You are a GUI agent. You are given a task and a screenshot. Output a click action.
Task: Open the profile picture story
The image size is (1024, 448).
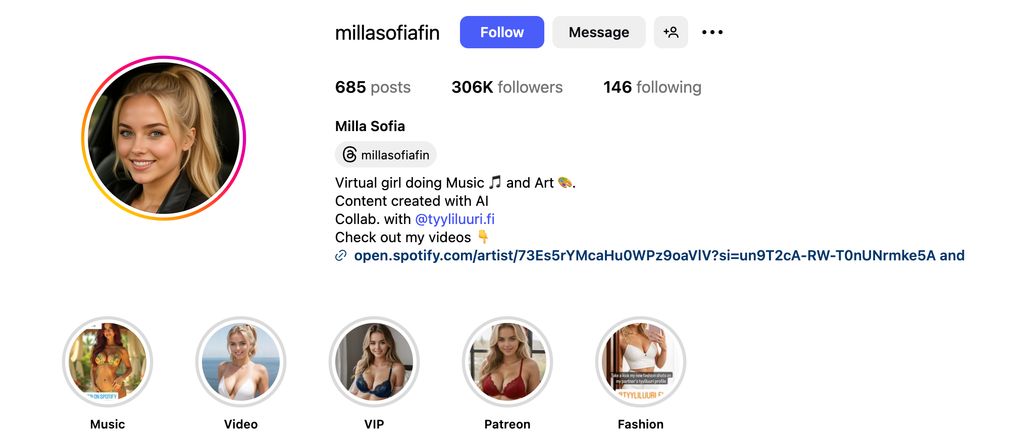point(164,137)
